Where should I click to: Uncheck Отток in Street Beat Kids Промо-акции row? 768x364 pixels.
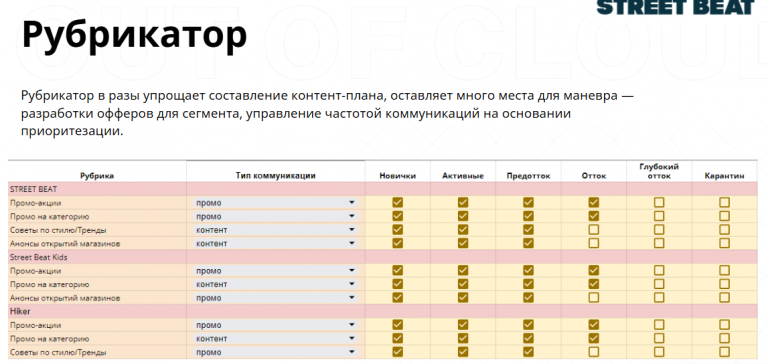pyautogui.click(x=594, y=270)
